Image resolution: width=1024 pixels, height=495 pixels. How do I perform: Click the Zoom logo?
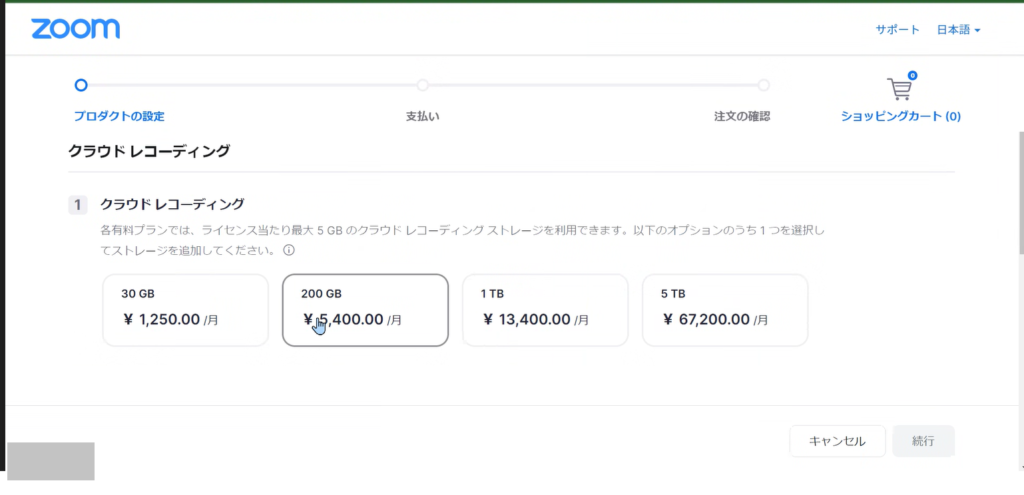click(75, 29)
